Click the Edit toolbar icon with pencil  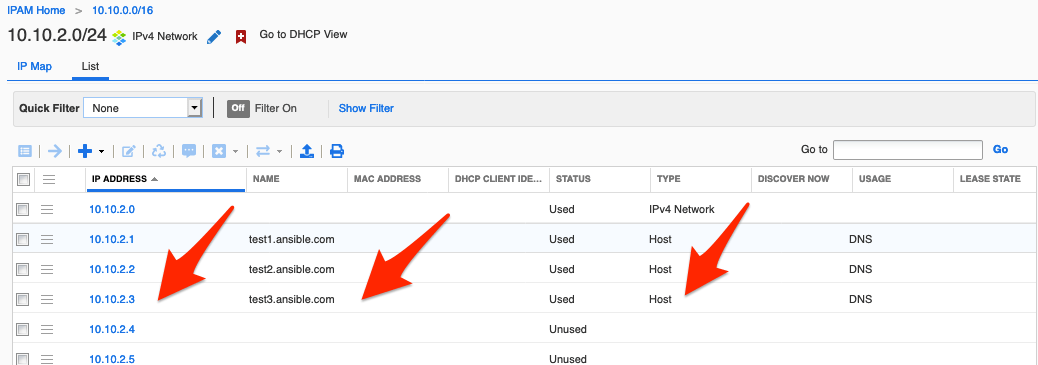tap(128, 151)
